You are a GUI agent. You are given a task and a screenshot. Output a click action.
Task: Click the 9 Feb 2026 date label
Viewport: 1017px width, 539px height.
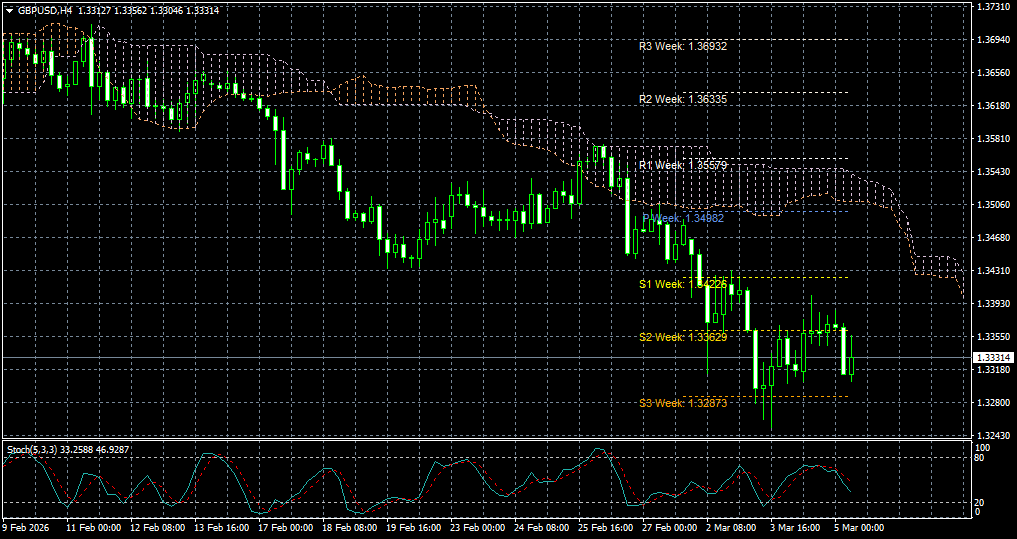click(26, 529)
